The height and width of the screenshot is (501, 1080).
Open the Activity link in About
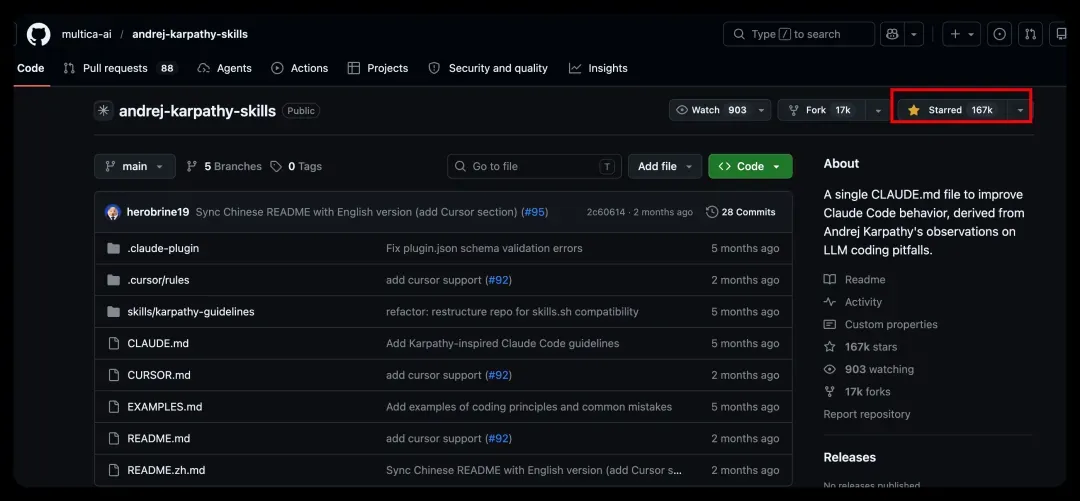click(x=853, y=302)
